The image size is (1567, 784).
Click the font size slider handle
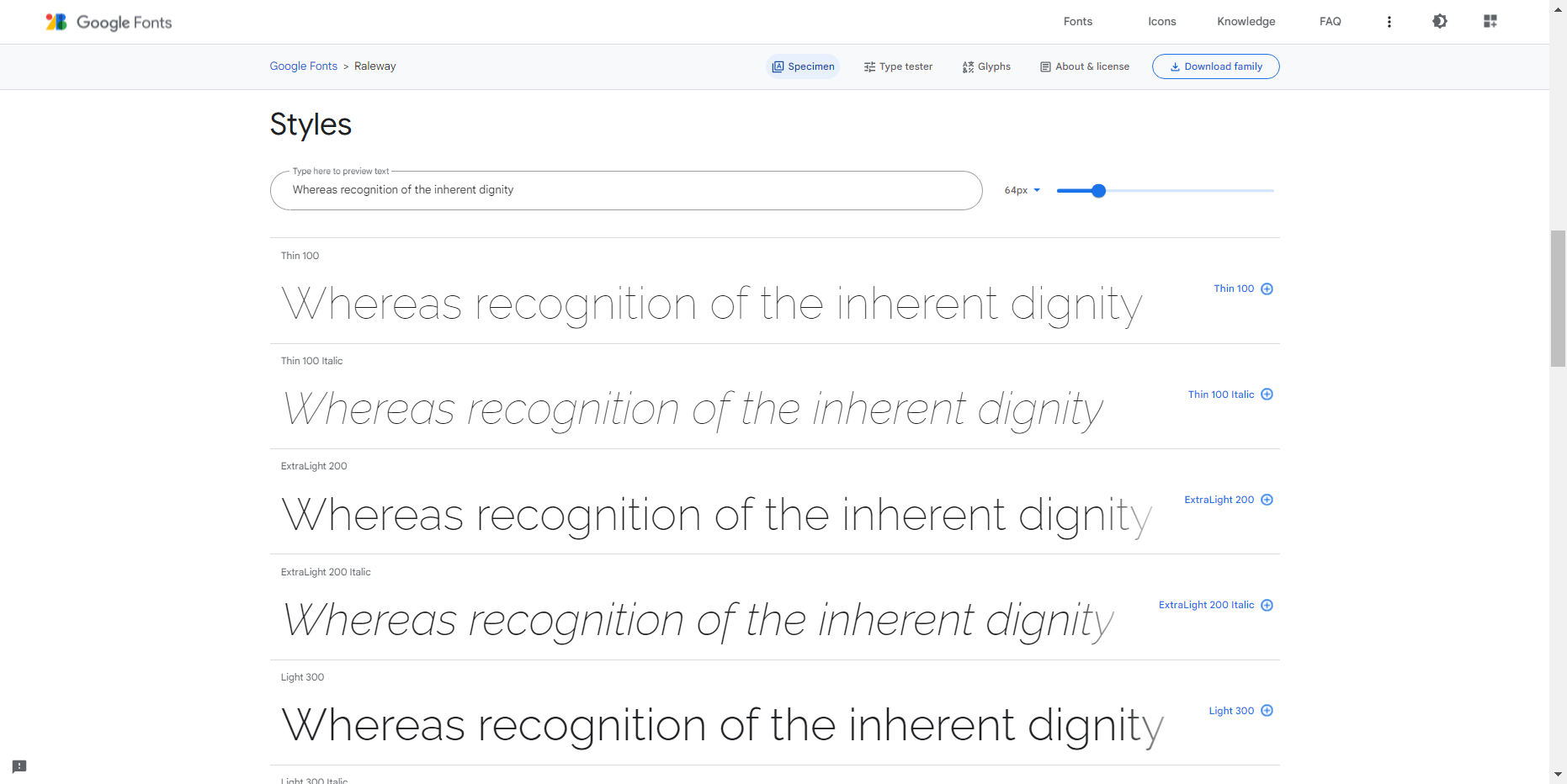[x=1098, y=191]
